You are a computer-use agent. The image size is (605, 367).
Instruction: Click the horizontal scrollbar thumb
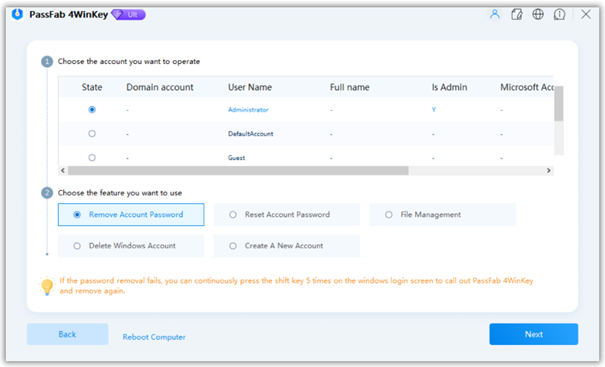238,171
